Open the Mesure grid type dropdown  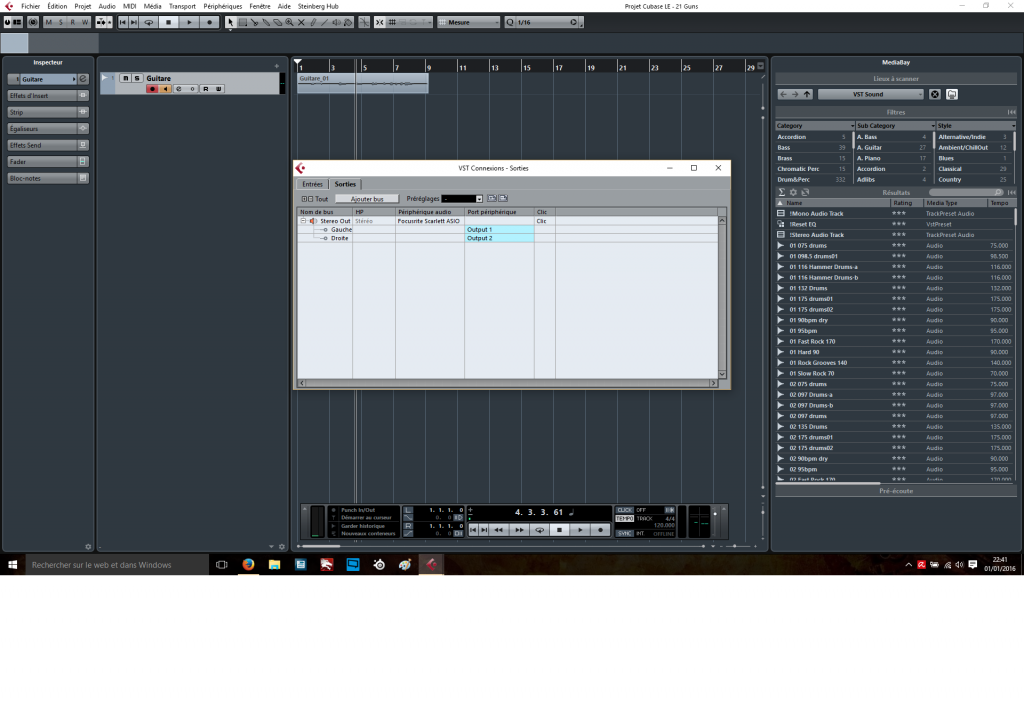469,22
